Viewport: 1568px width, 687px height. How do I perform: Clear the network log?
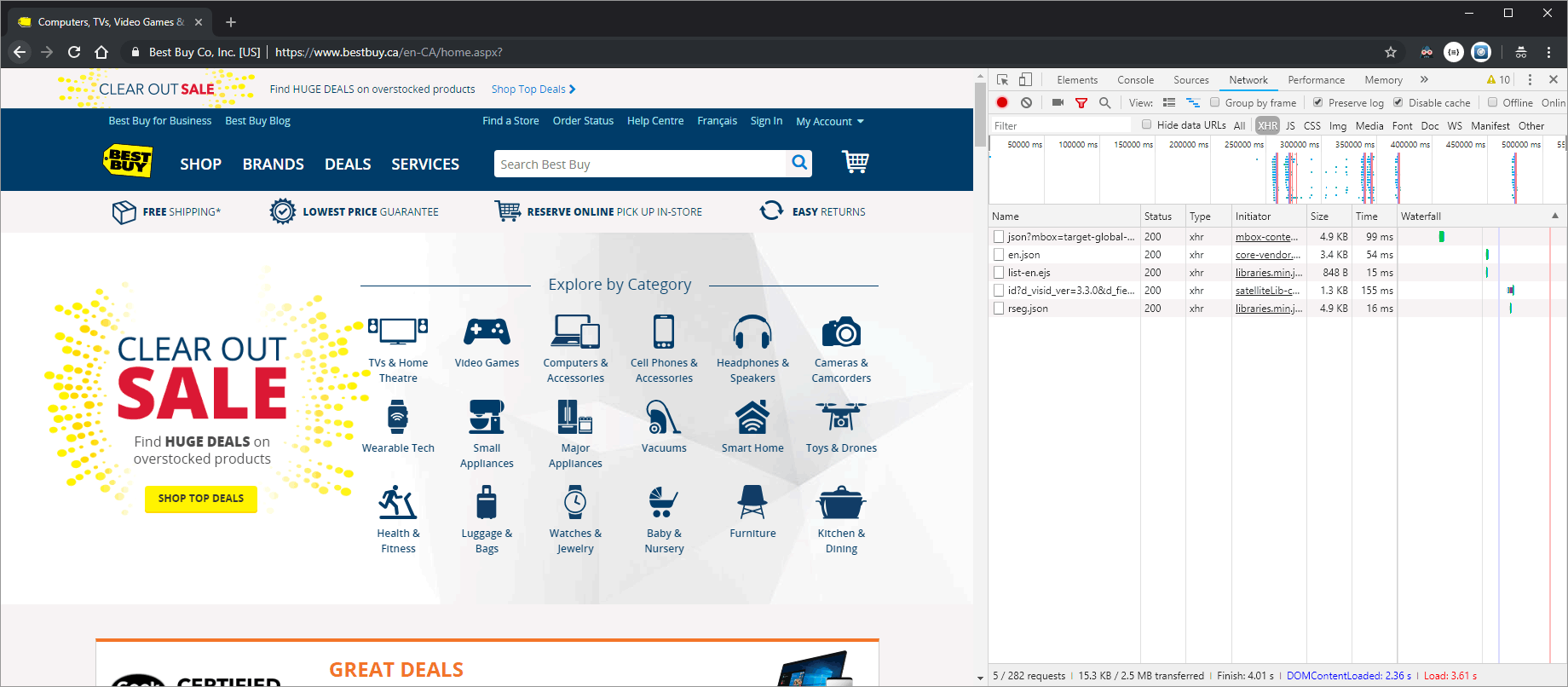pyautogui.click(x=1027, y=102)
